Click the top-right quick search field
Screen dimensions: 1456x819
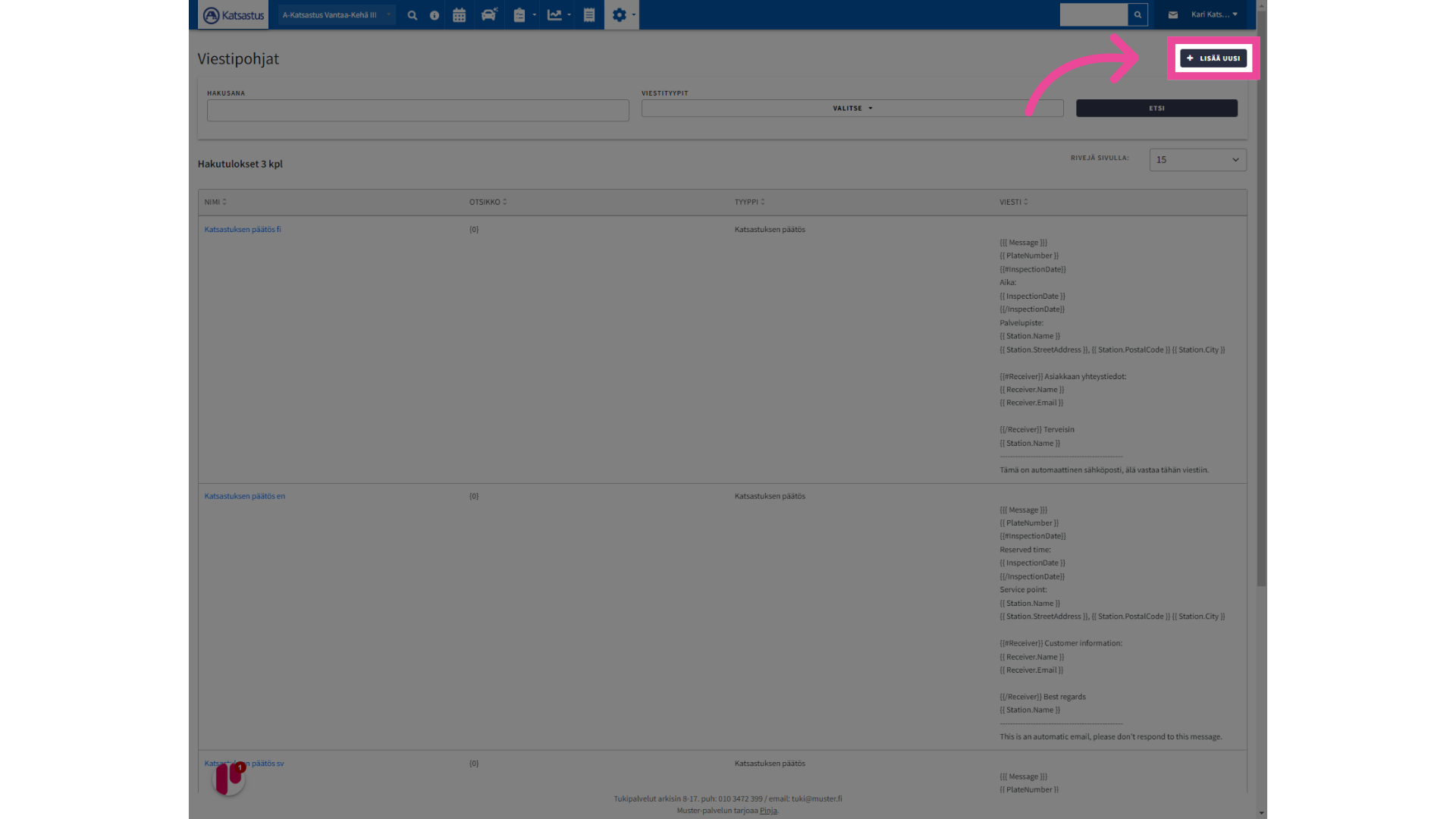click(x=1094, y=14)
